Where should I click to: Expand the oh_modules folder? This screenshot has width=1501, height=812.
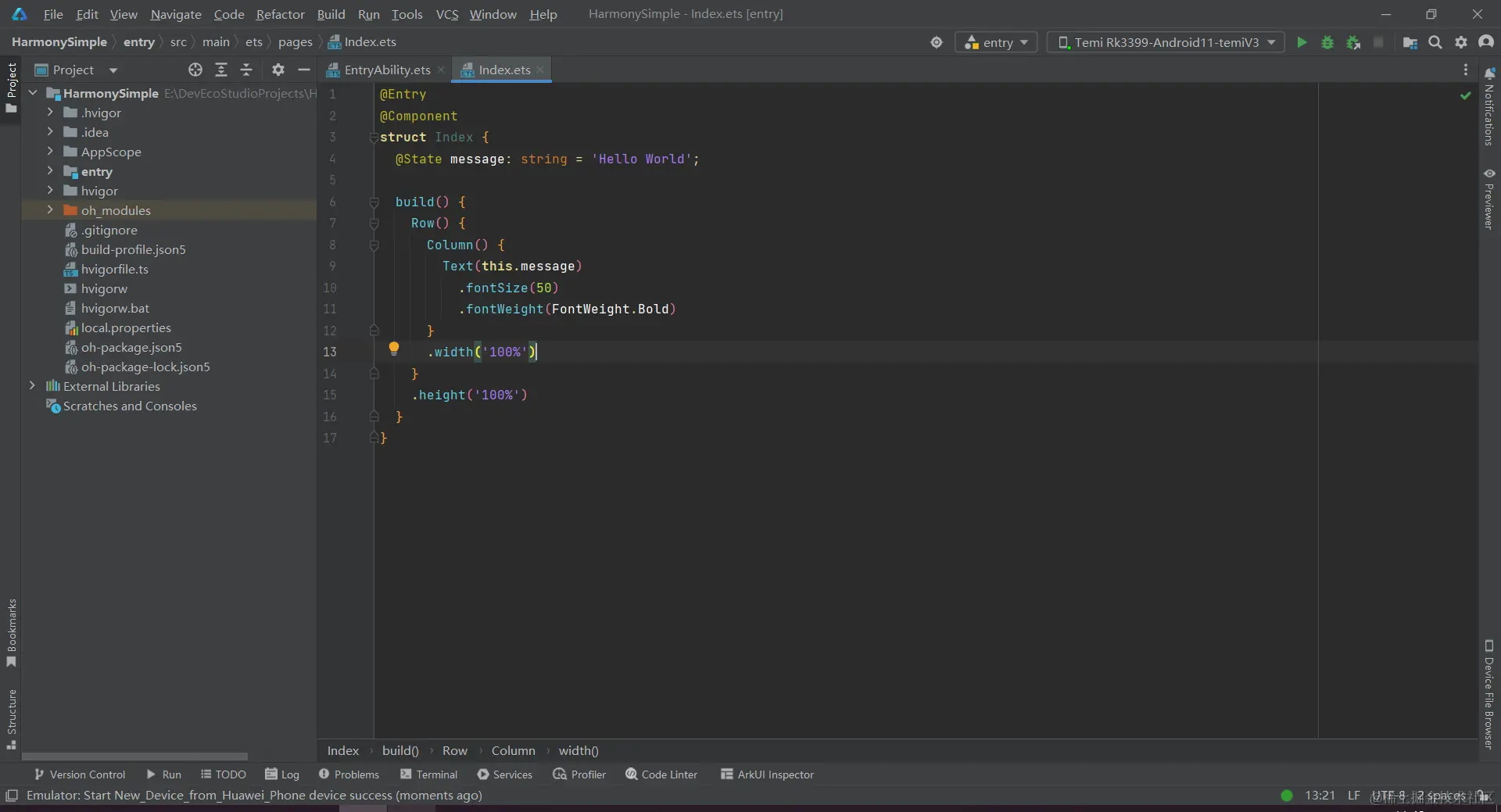[x=50, y=210]
